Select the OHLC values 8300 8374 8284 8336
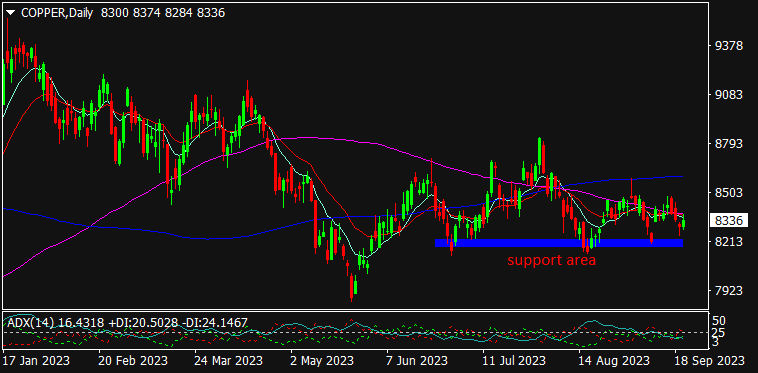Viewport: 758px width, 373px height. coord(163,14)
